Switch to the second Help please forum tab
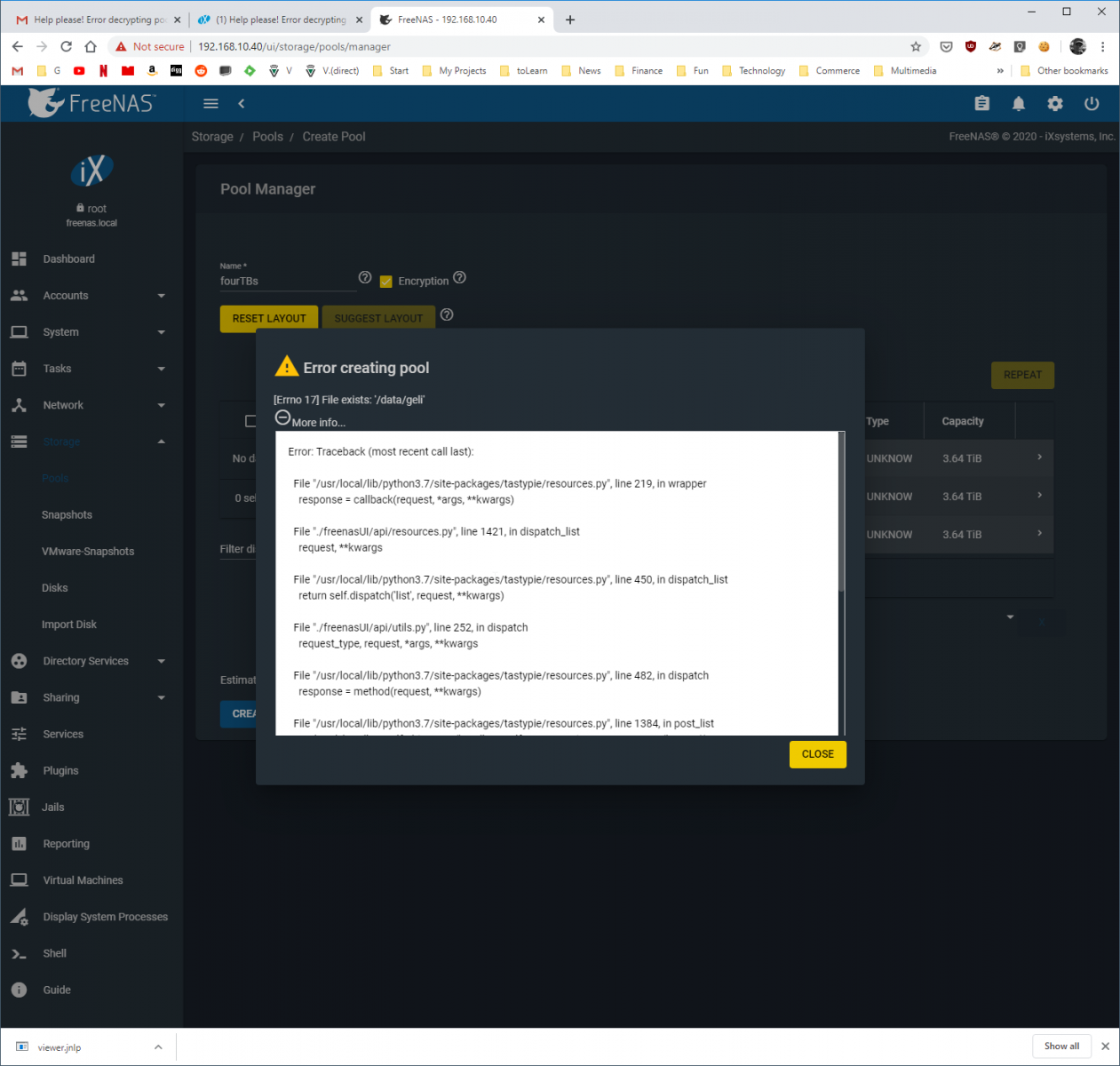The image size is (1120, 1066). pyautogui.click(x=280, y=20)
